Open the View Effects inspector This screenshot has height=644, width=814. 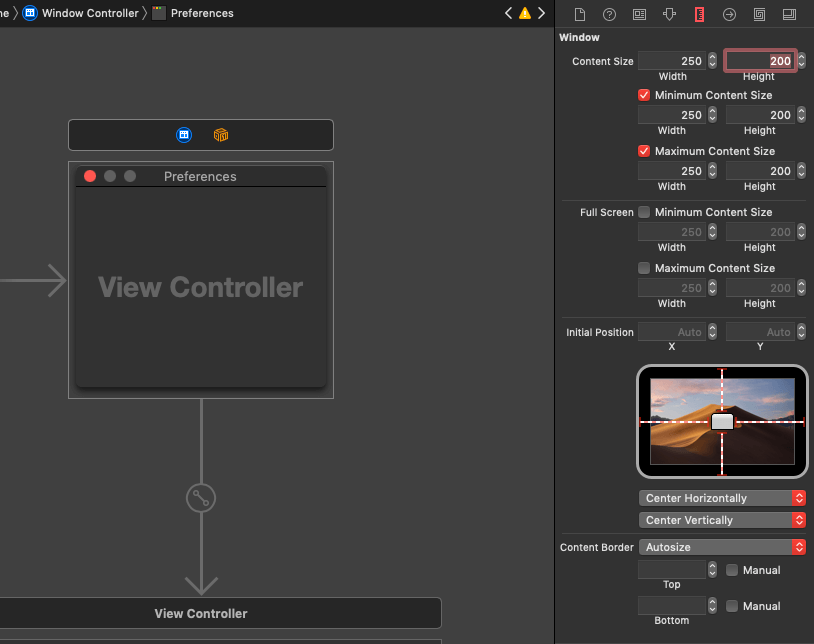pos(789,14)
